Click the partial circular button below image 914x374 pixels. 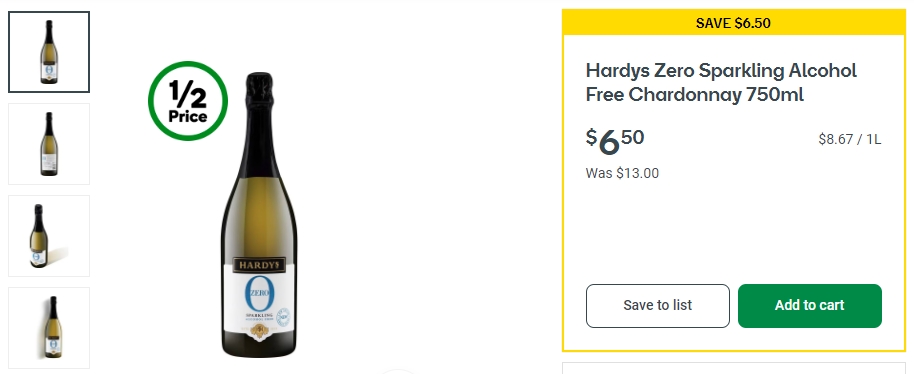[x=398, y=371]
